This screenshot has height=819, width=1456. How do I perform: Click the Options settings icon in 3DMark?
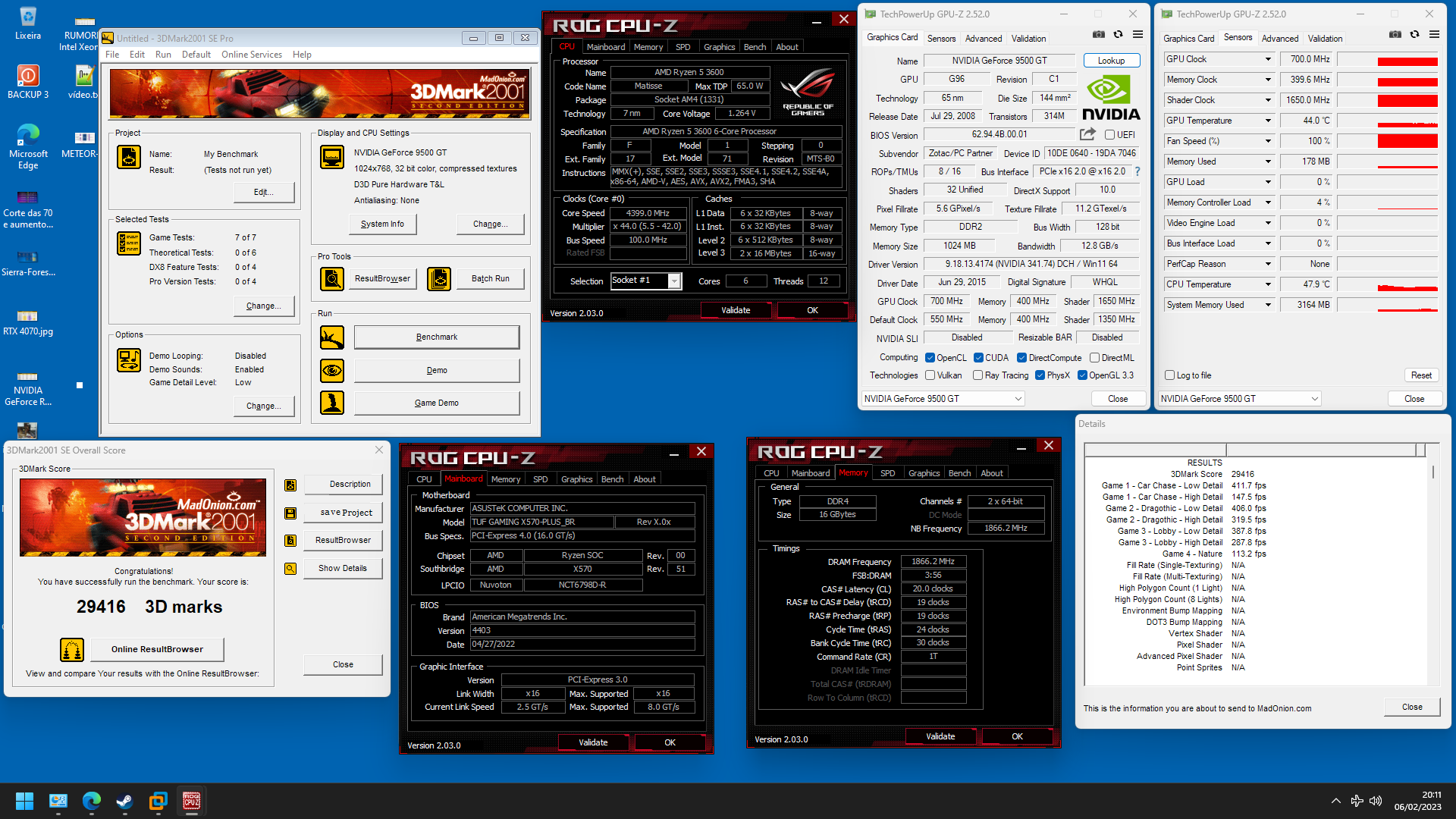point(129,360)
